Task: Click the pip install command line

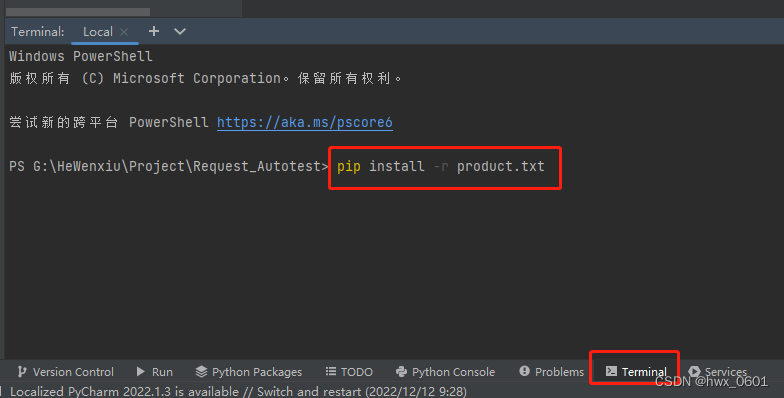Action: tap(440, 166)
